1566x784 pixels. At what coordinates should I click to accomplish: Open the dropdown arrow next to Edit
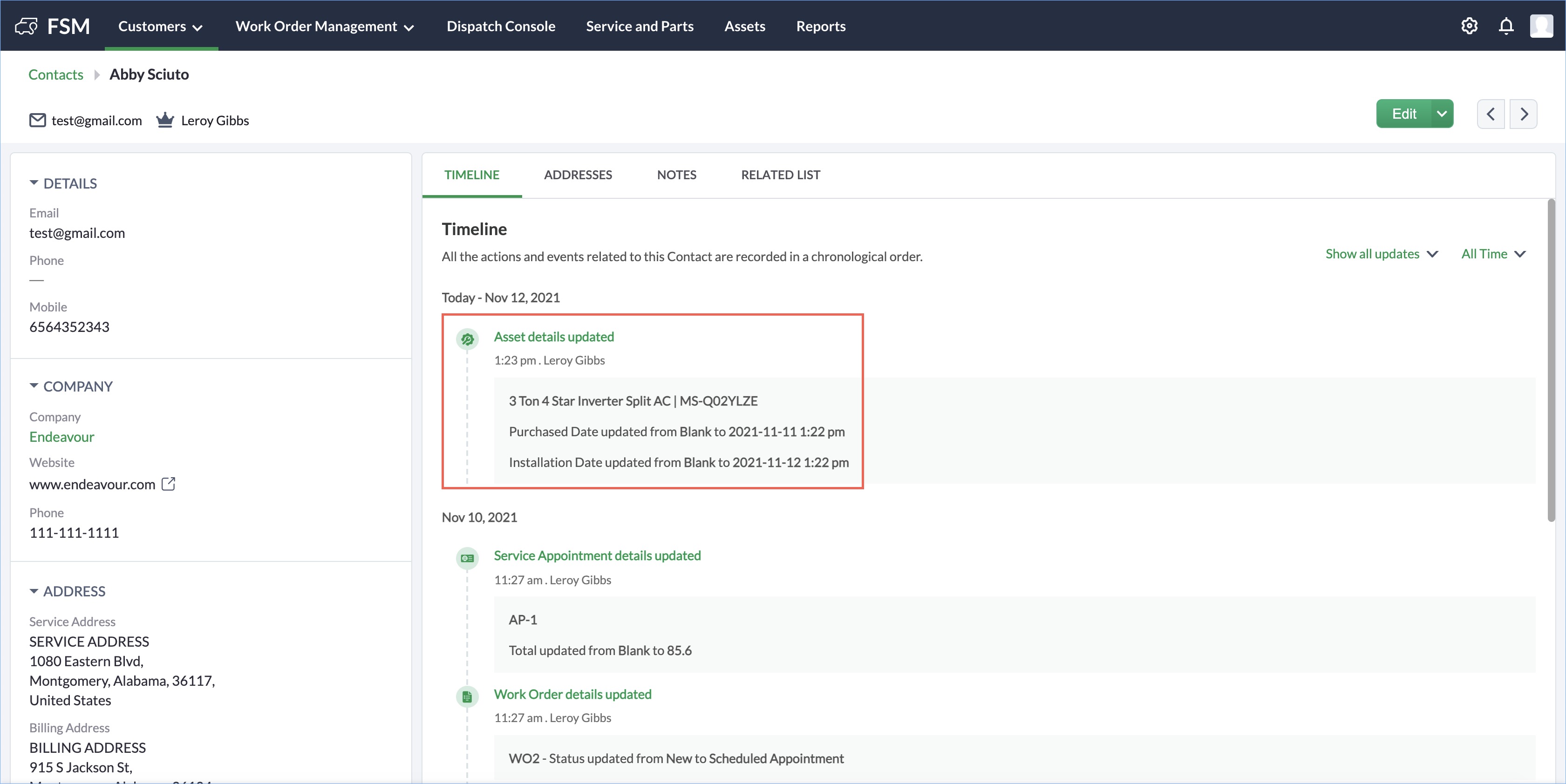[1441, 114]
